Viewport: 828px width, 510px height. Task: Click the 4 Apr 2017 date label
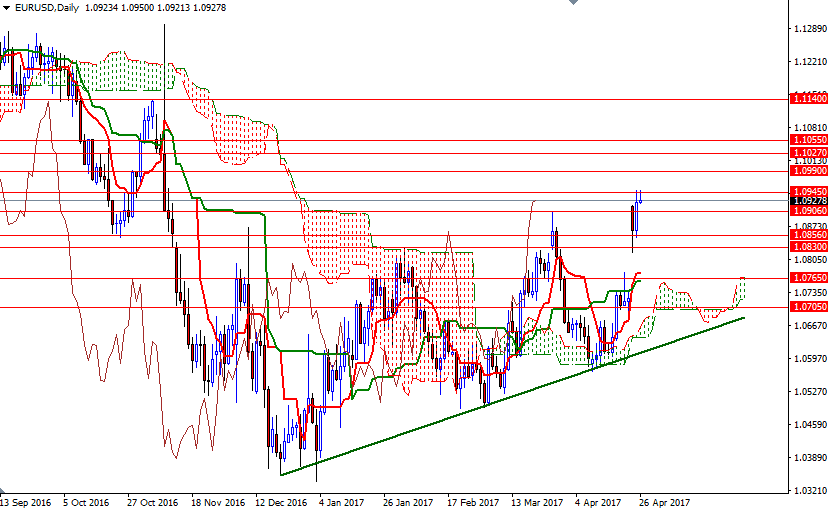[598, 503]
